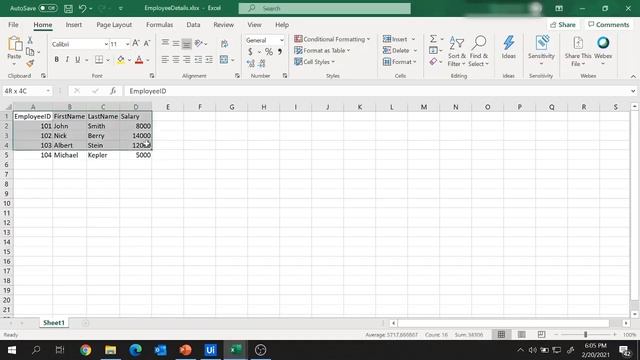Screen dimensions: 640x360
Task: Enable Wrap Text
Action: (x=224, y=43)
